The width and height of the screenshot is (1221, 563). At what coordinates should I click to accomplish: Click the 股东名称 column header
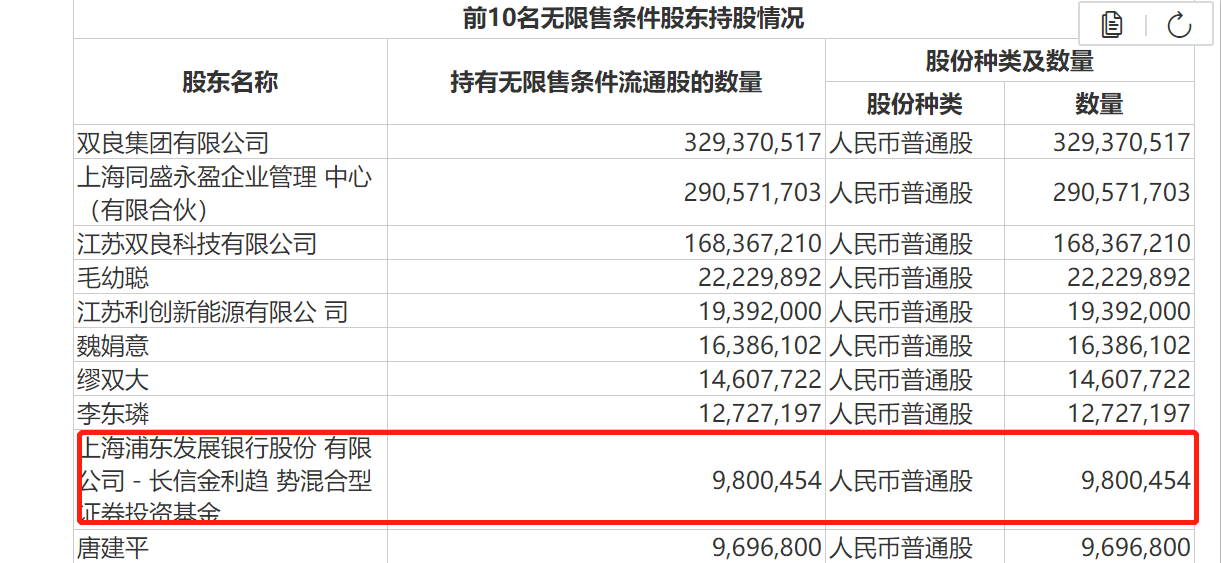point(230,82)
